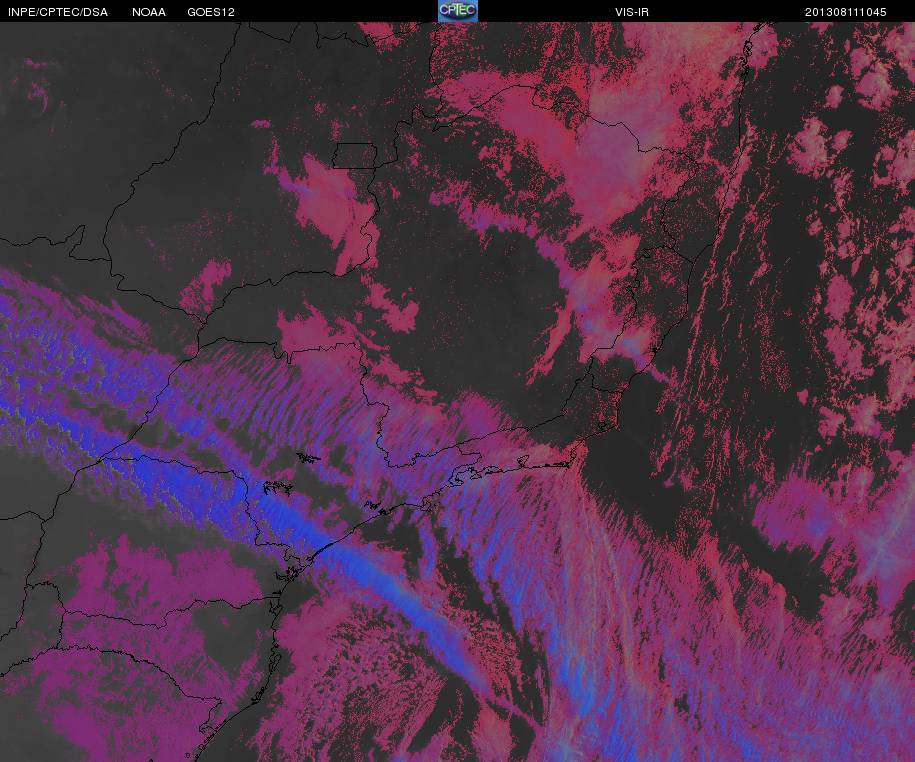This screenshot has width=915, height=762.
Task: Click the CPTEC logo in header
Action: 458,11
